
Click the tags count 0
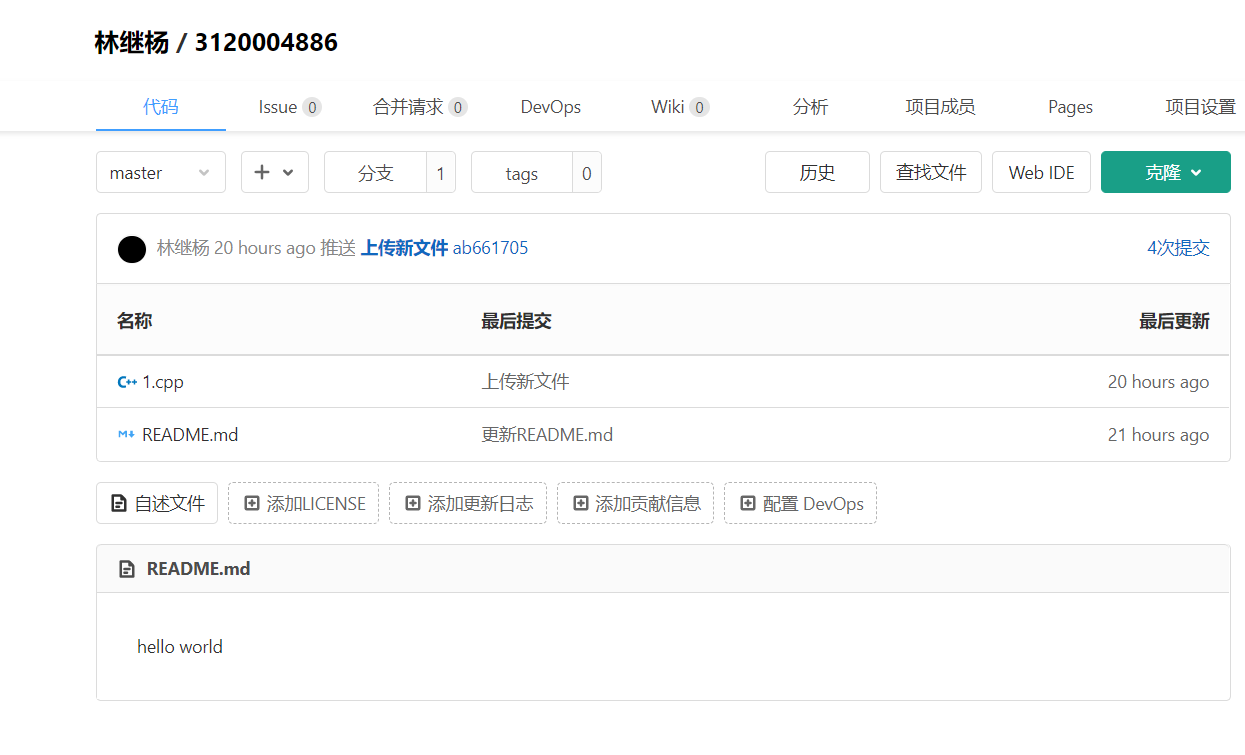coord(587,172)
